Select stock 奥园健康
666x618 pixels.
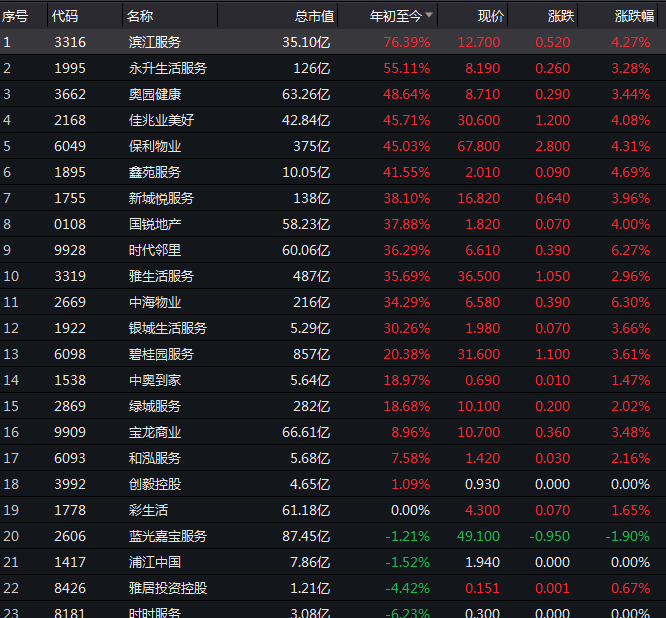tap(155, 94)
